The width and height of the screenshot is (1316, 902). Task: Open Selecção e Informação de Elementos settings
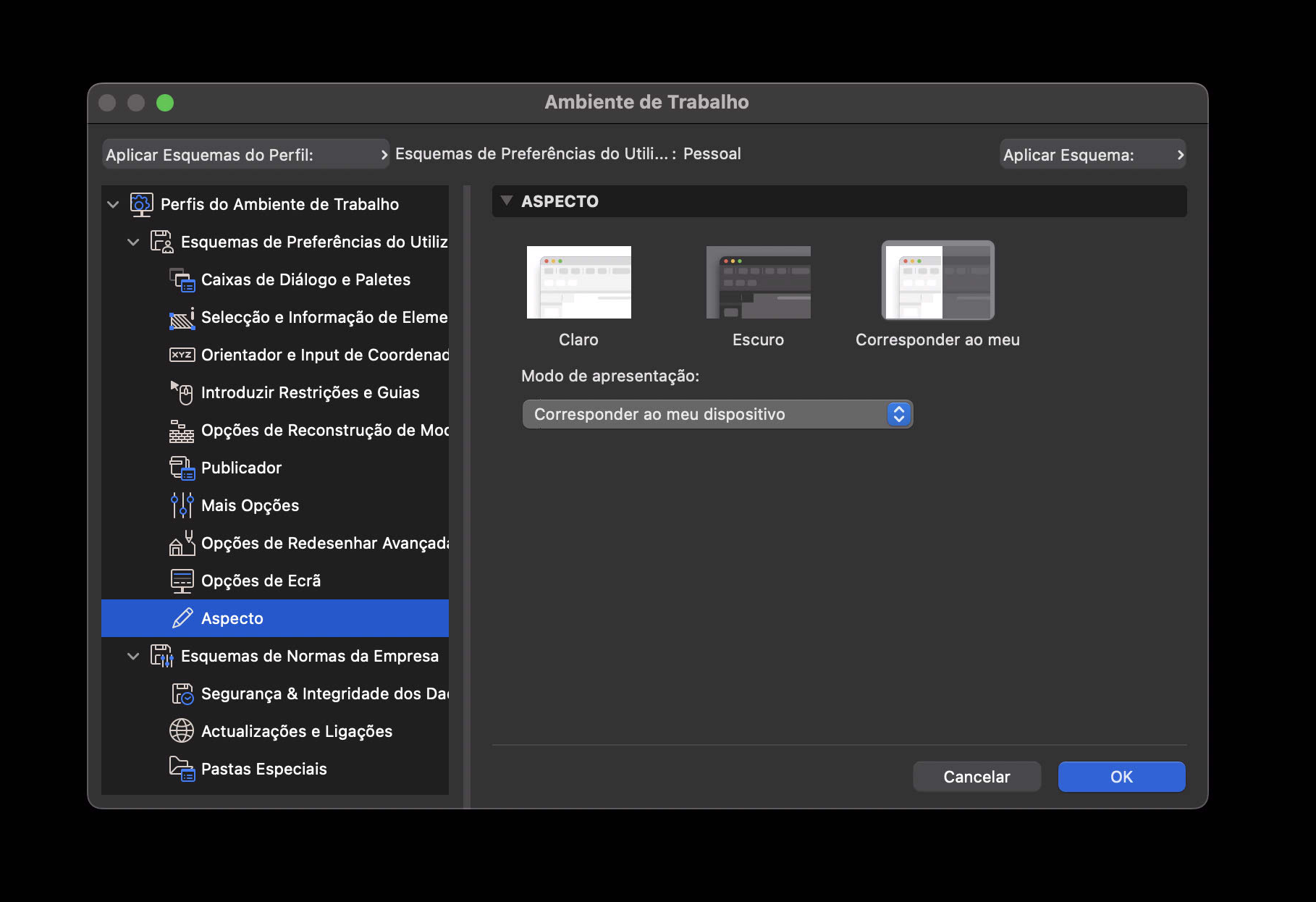point(275,317)
